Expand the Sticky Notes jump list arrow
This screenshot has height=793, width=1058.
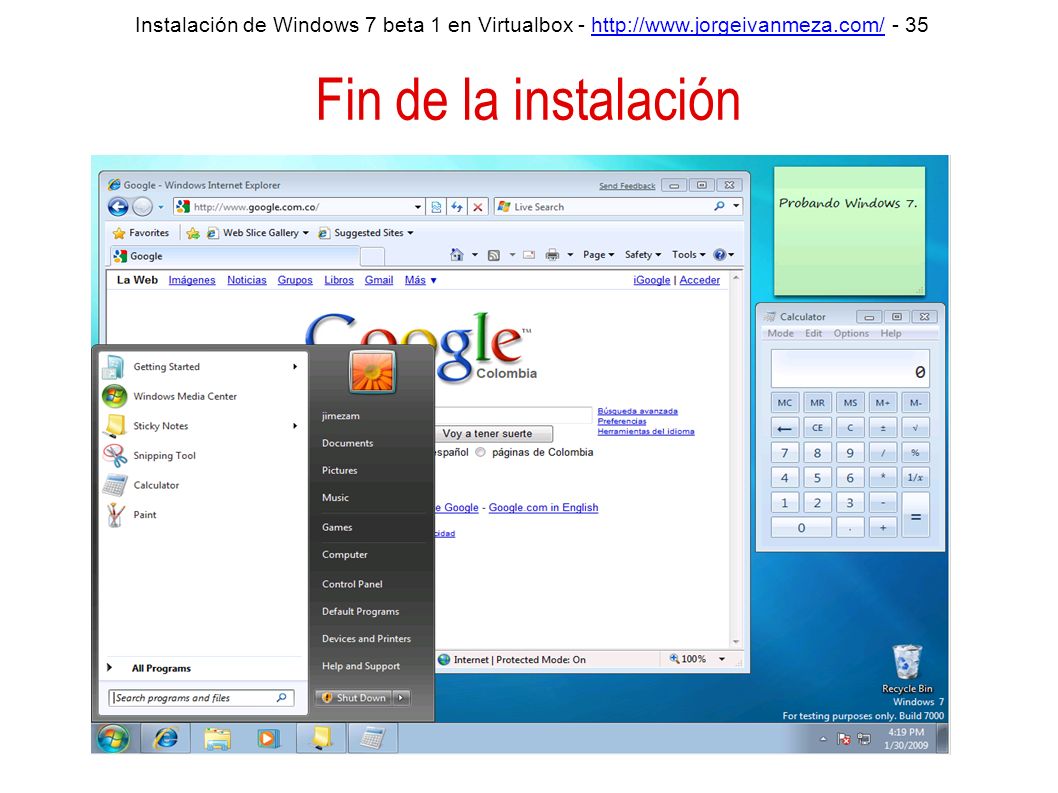point(295,426)
